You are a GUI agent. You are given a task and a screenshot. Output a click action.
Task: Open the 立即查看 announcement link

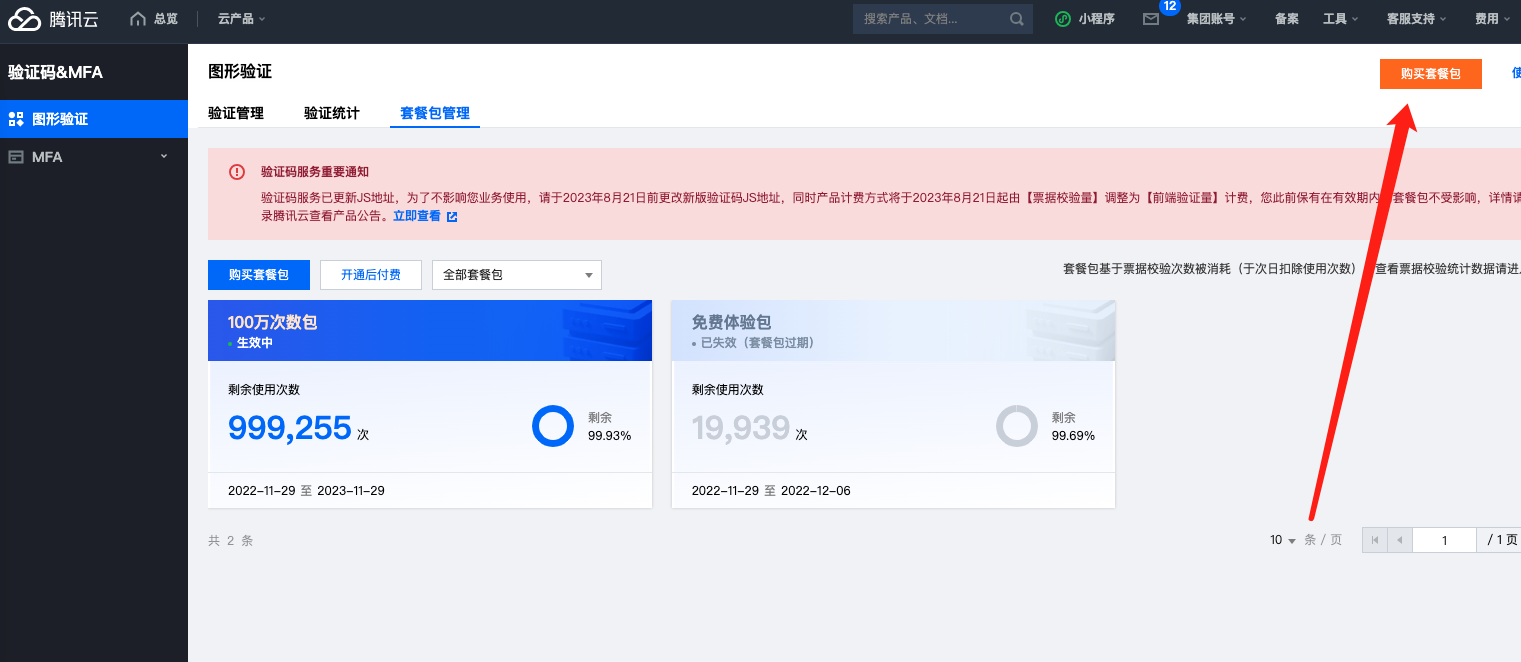417,216
